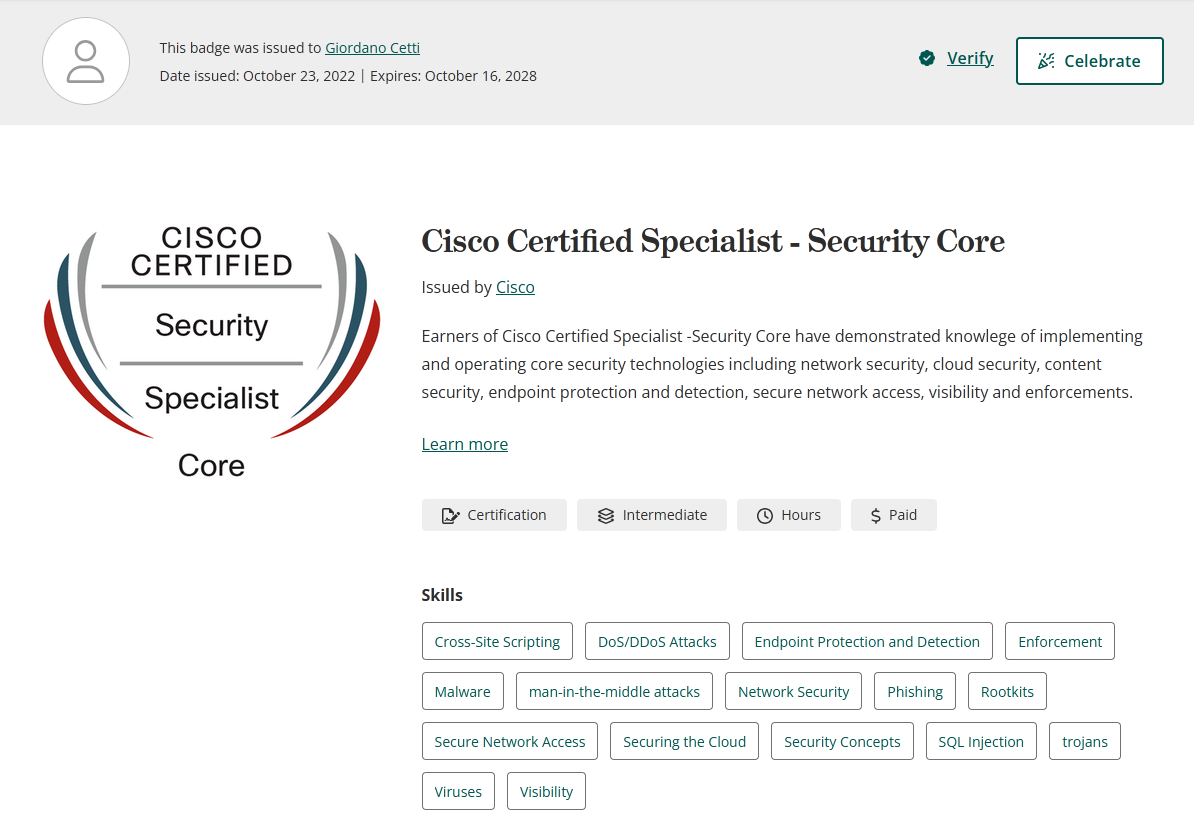Click the badge description paragraph
Viewport: 1194px width, 817px height.
pyautogui.click(x=783, y=364)
